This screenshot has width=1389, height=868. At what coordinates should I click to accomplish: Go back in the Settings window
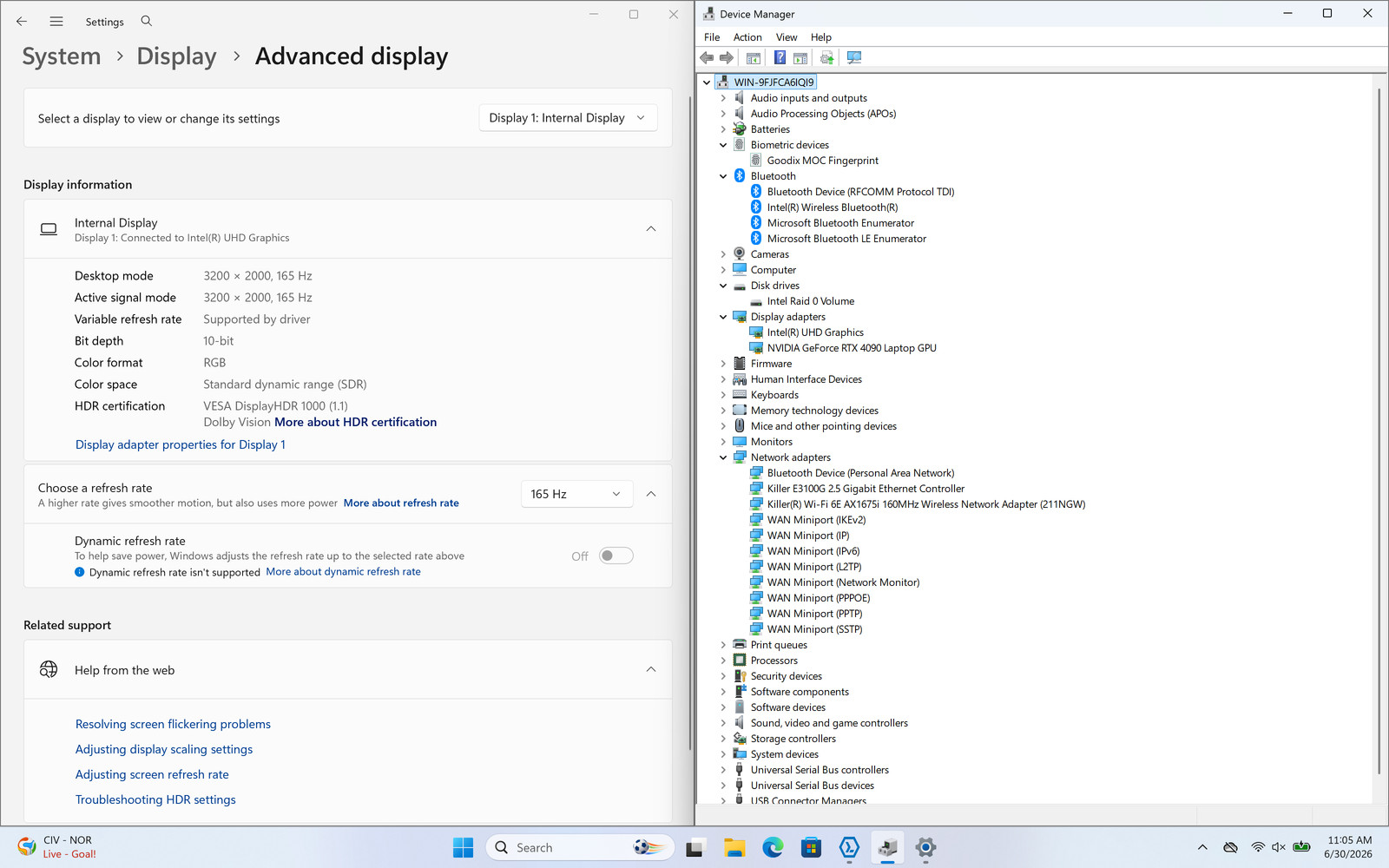tap(22, 21)
